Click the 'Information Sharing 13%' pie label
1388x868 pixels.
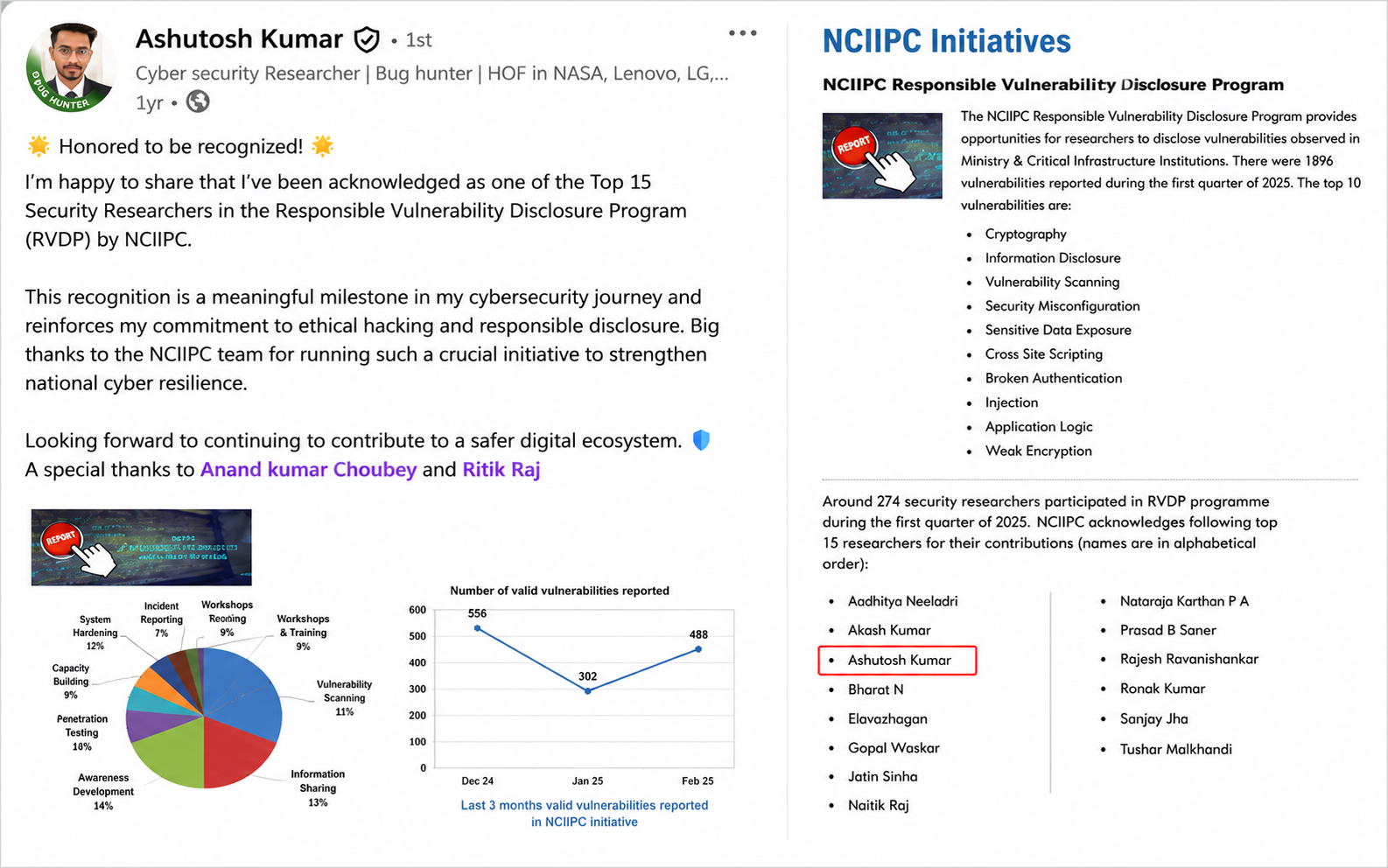pos(318,788)
